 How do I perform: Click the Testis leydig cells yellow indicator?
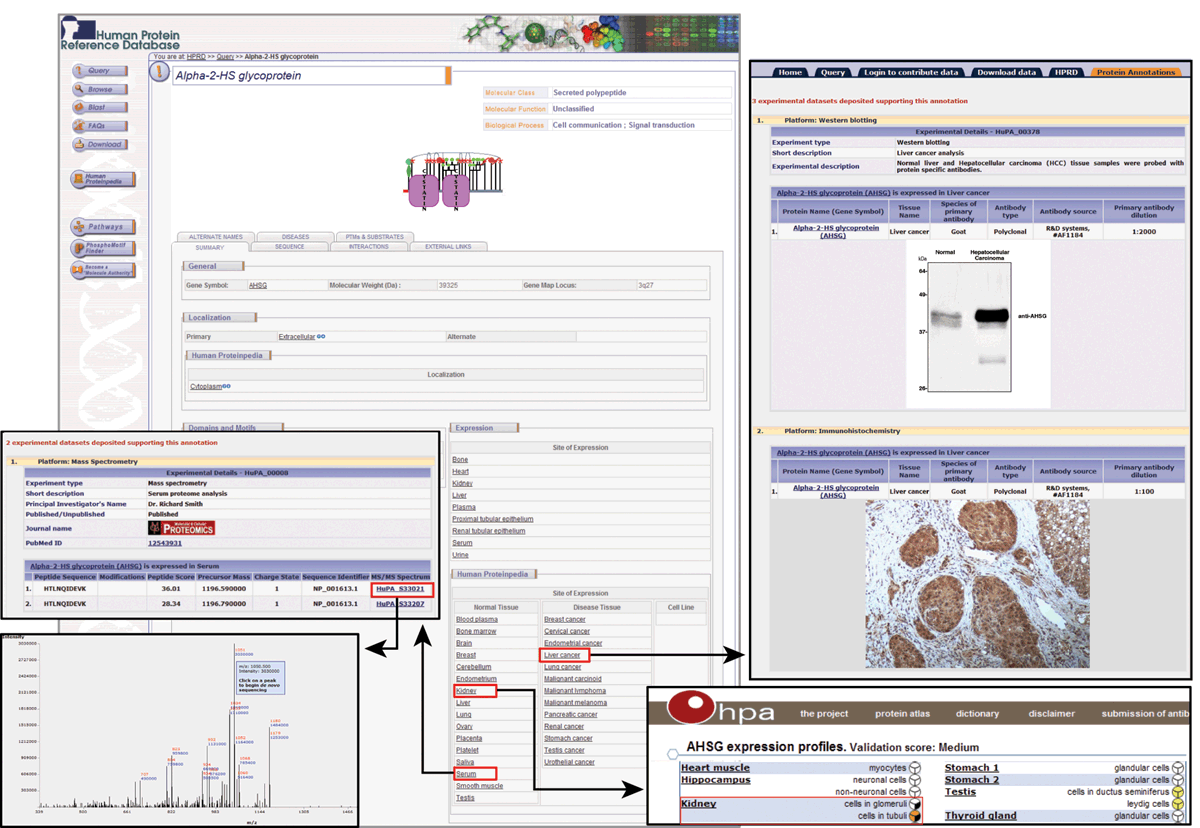click(x=1178, y=804)
